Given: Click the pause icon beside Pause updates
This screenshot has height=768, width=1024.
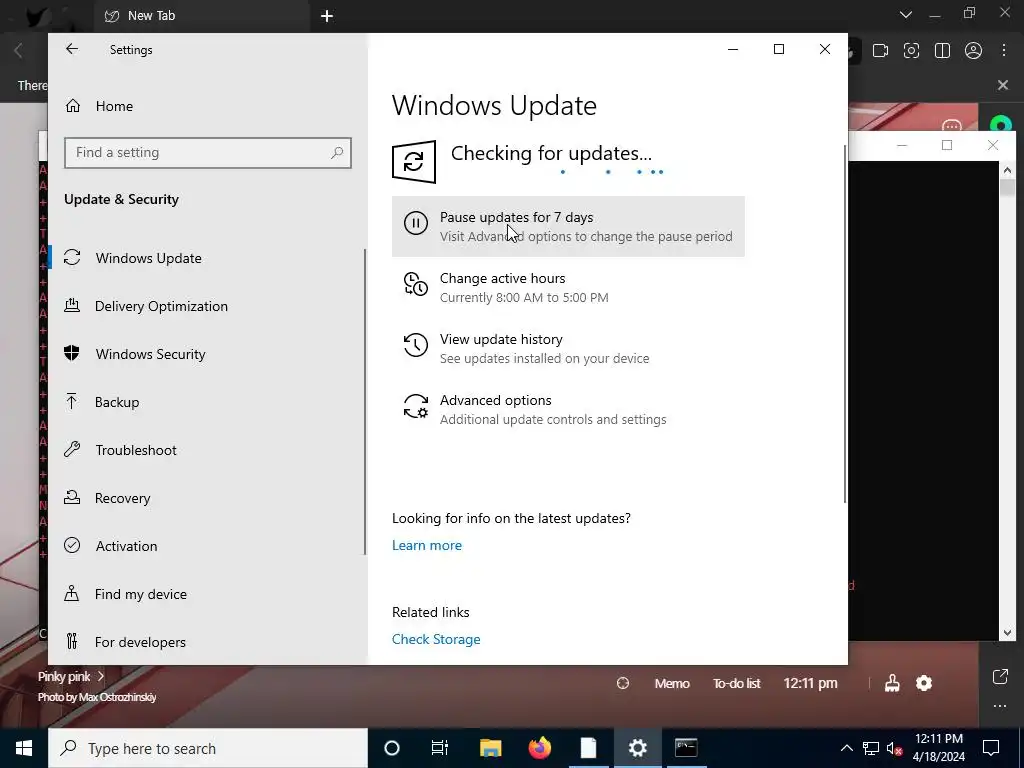Looking at the screenshot, I should 415,223.
